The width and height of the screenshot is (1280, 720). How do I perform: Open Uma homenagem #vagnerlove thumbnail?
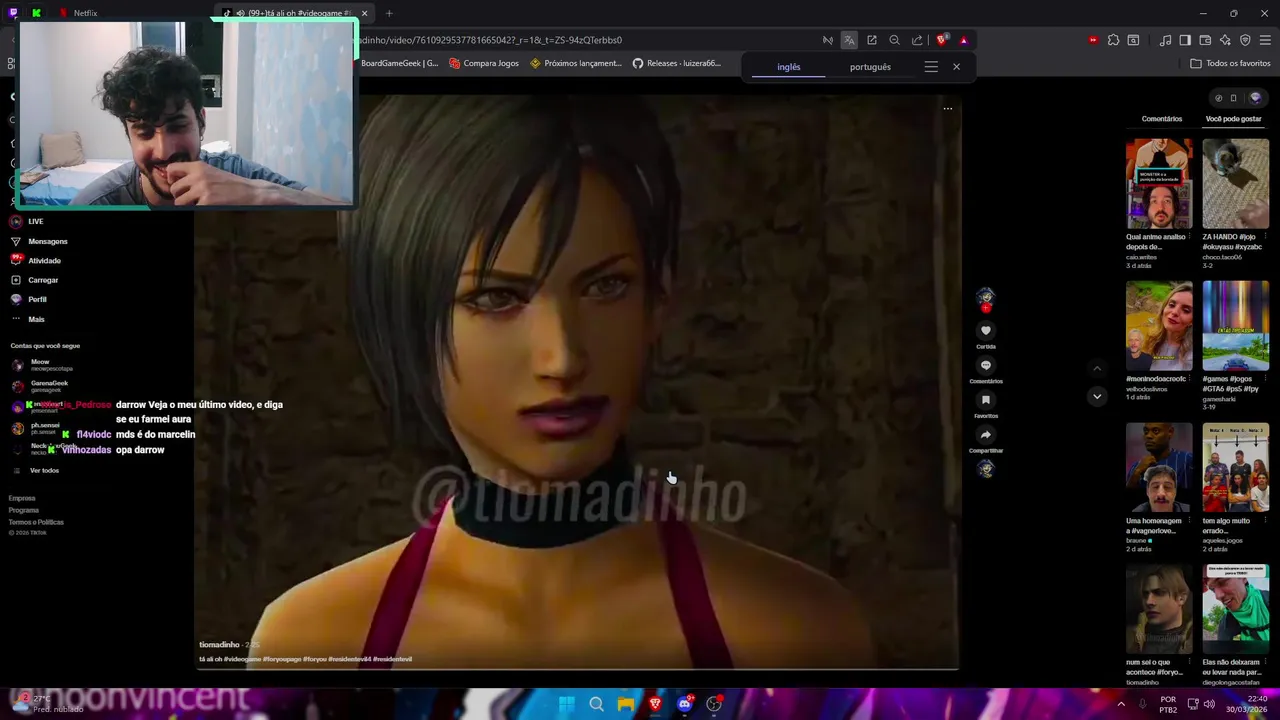1159,468
